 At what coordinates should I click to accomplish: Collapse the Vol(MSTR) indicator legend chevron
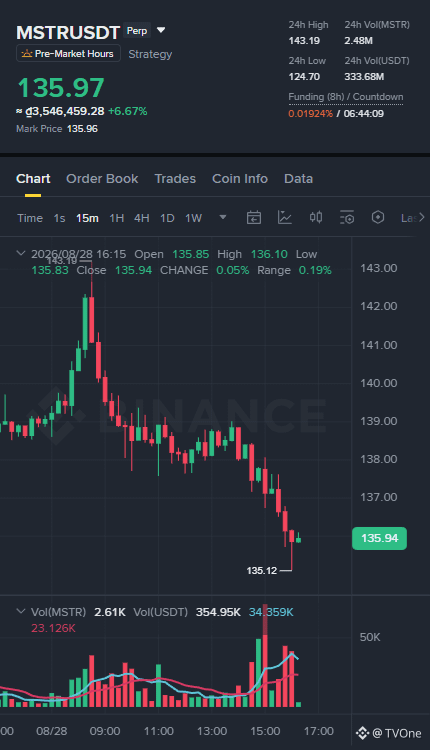[x=21, y=611]
